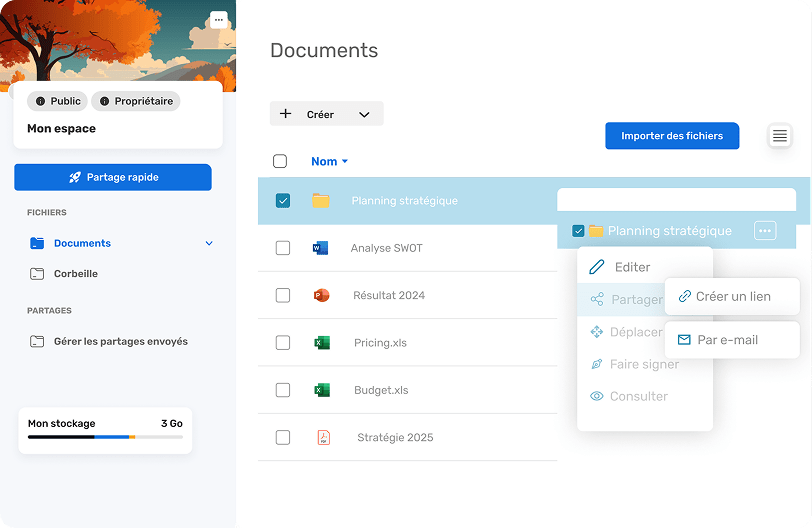Tick the checkbox for Budget.xls
Image resolution: width=812 pixels, height=528 pixels.
click(x=282, y=390)
